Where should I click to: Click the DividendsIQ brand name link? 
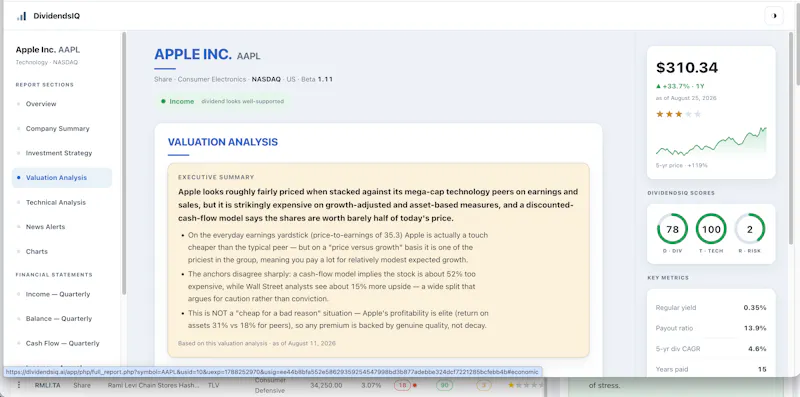[57, 16]
